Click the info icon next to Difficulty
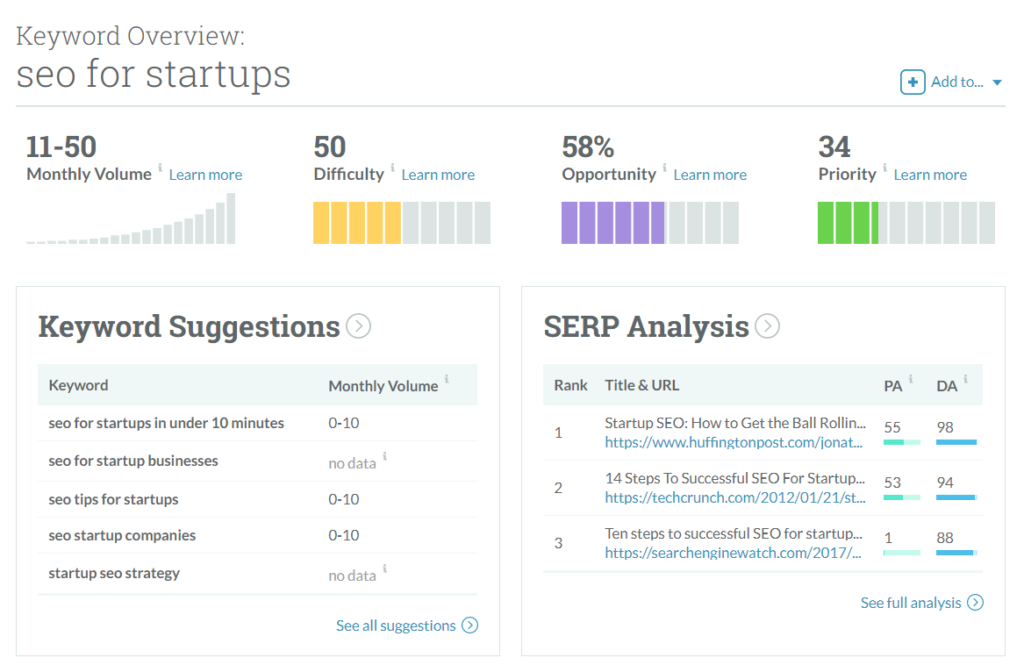The height and width of the screenshot is (665, 1024). [393, 169]
